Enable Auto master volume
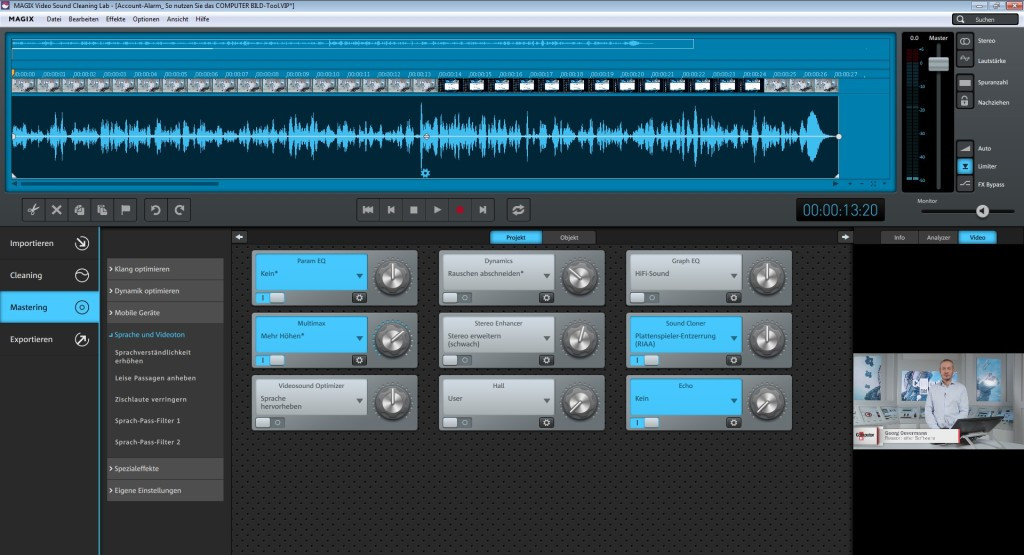 point(965,148)
